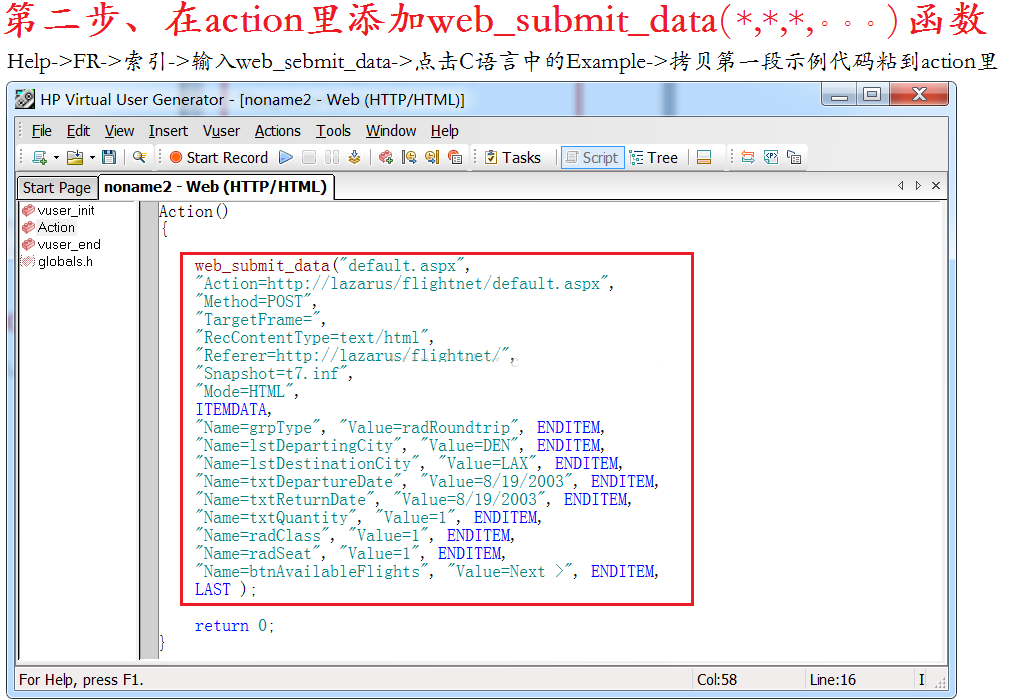The image size is (1033, 700).
Task: Click tab scroll right arrow
Action: point(918,186)
